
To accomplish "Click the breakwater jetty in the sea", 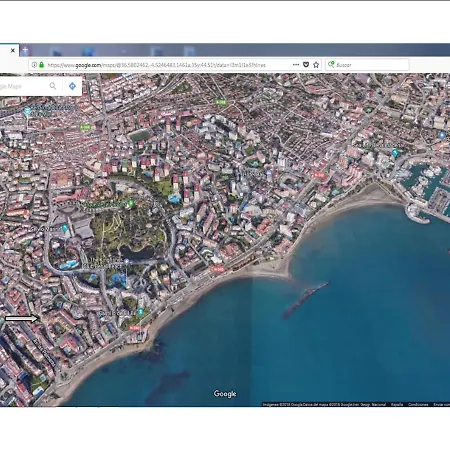I will coord(306,299).
